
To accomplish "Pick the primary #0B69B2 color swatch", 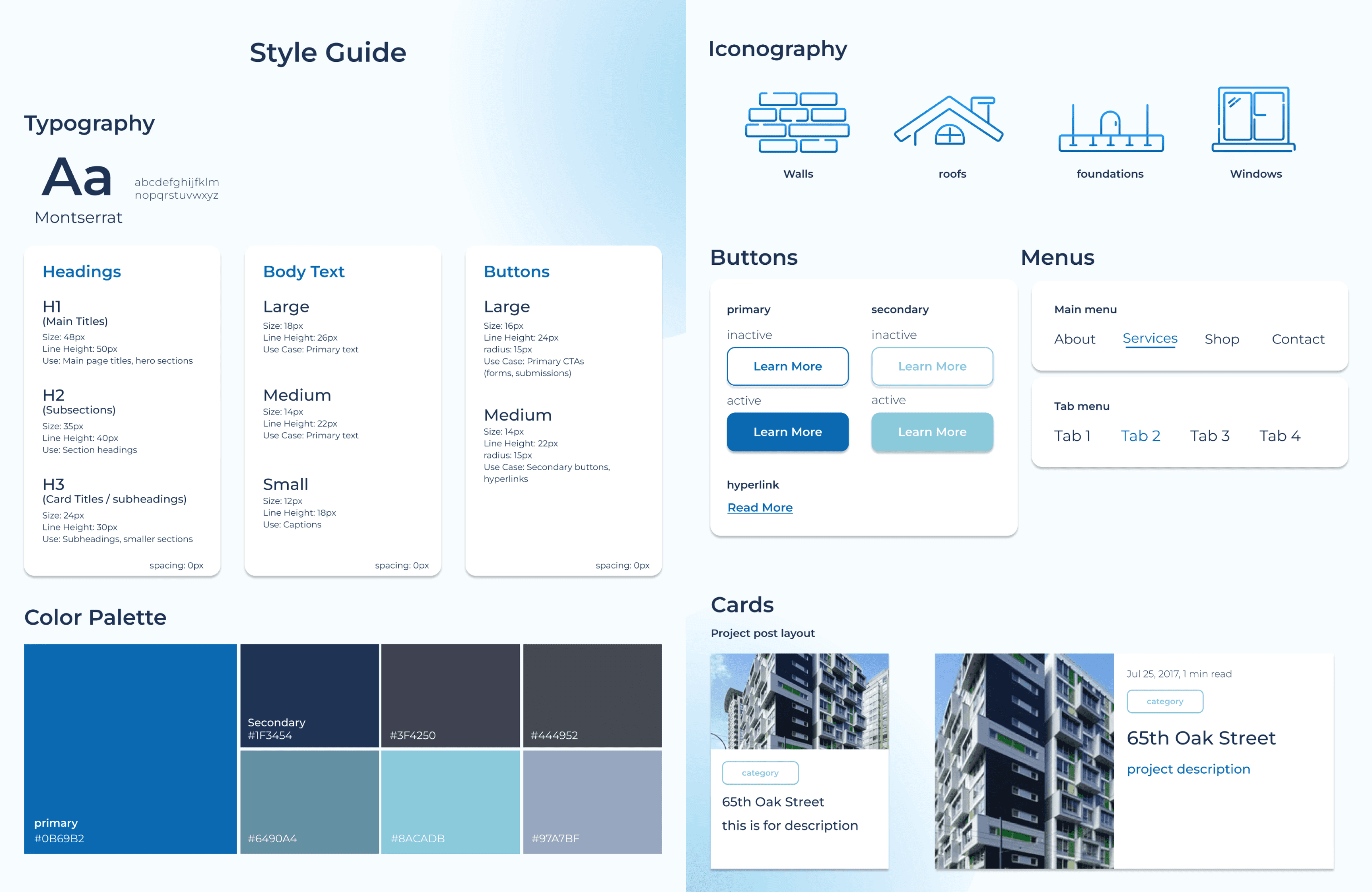I will click(x=130, y=748).
